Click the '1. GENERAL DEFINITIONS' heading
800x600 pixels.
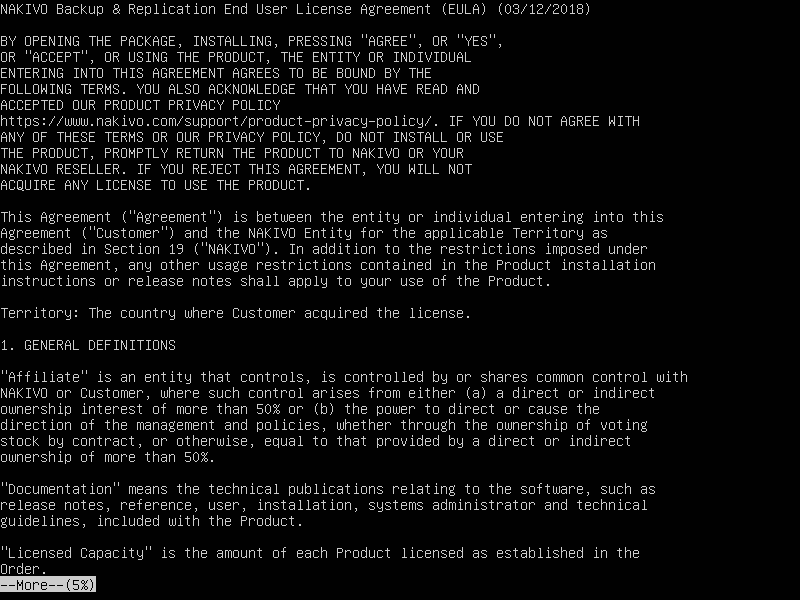click(88, 345)
